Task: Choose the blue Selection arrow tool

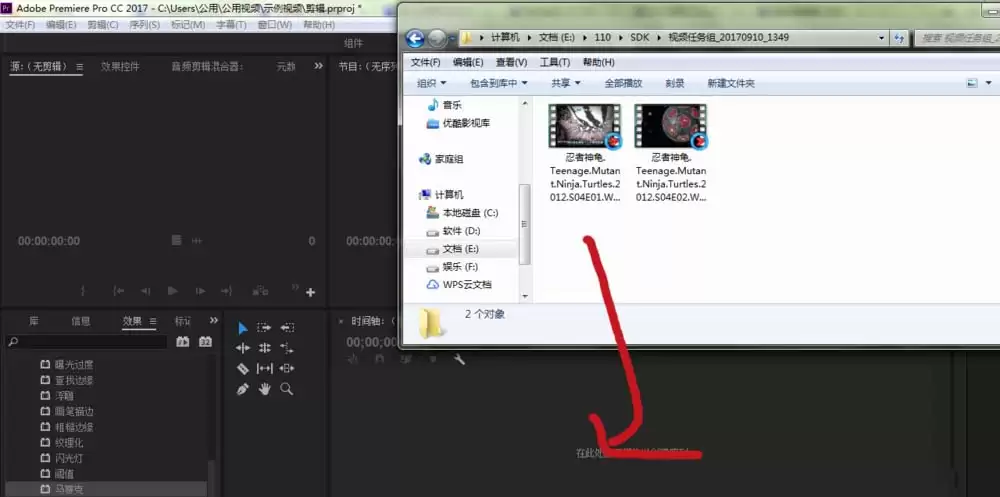Action: (243, 328)
